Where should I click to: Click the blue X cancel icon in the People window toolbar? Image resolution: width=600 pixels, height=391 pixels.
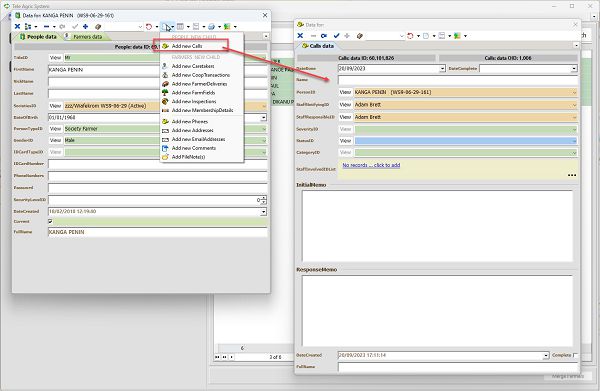click(17, 26)
